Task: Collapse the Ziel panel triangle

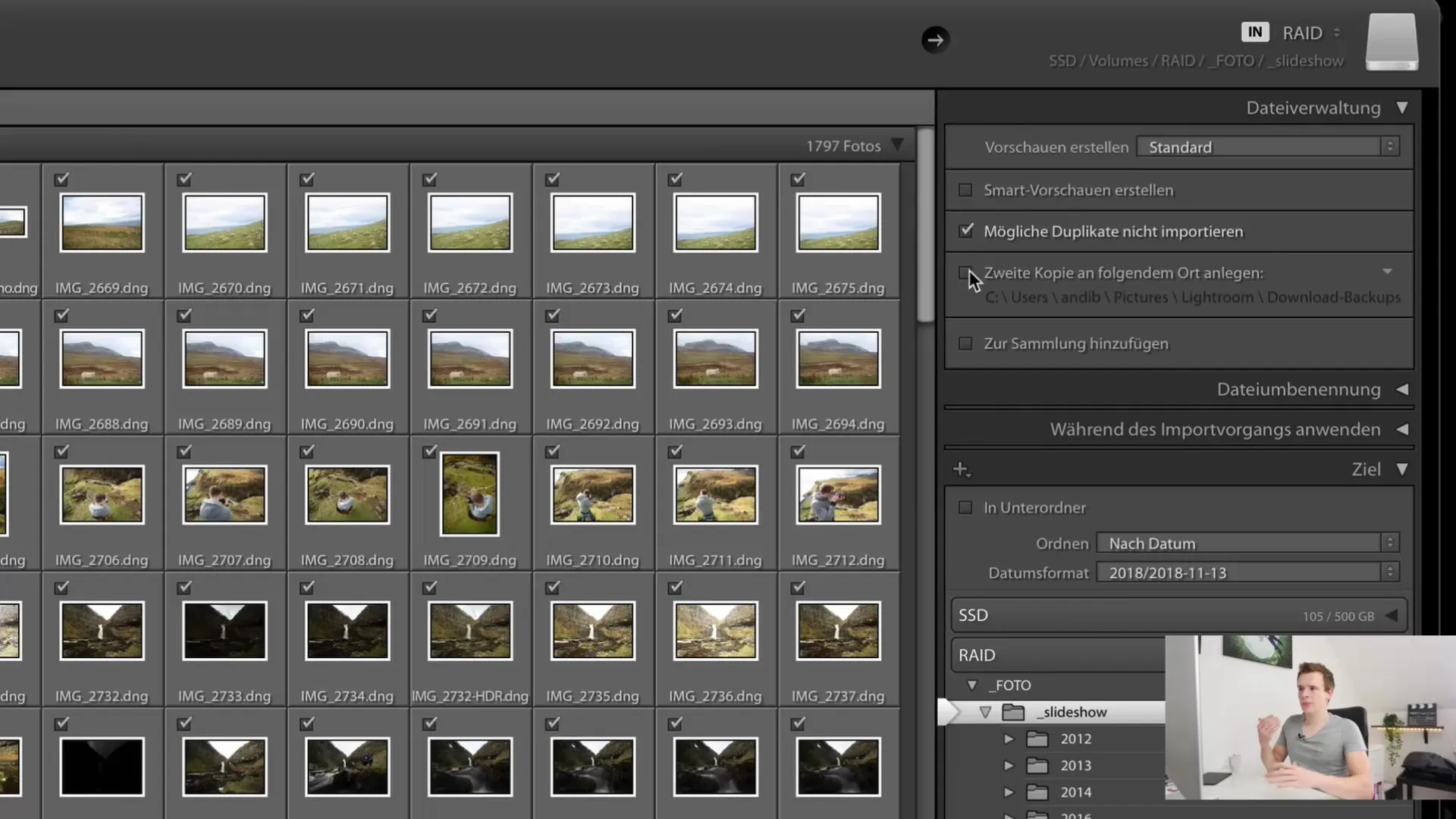Action: pyautogui.click(x=1402, y=469)
